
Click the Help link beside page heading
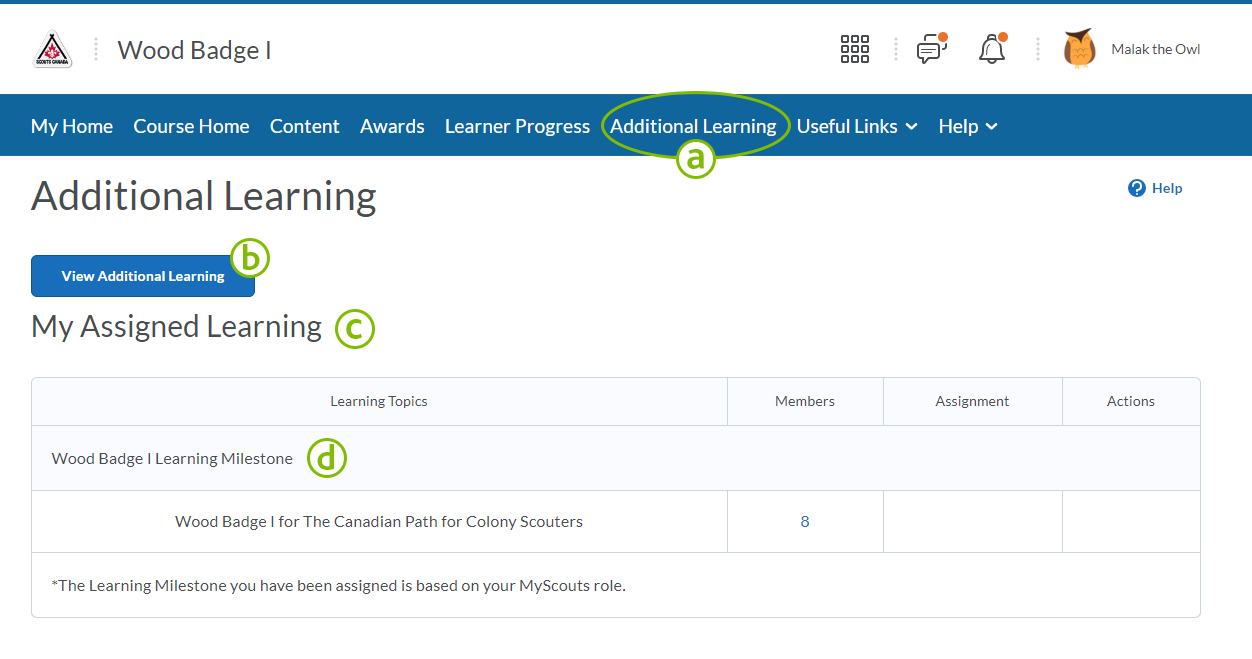(1167, 188)
